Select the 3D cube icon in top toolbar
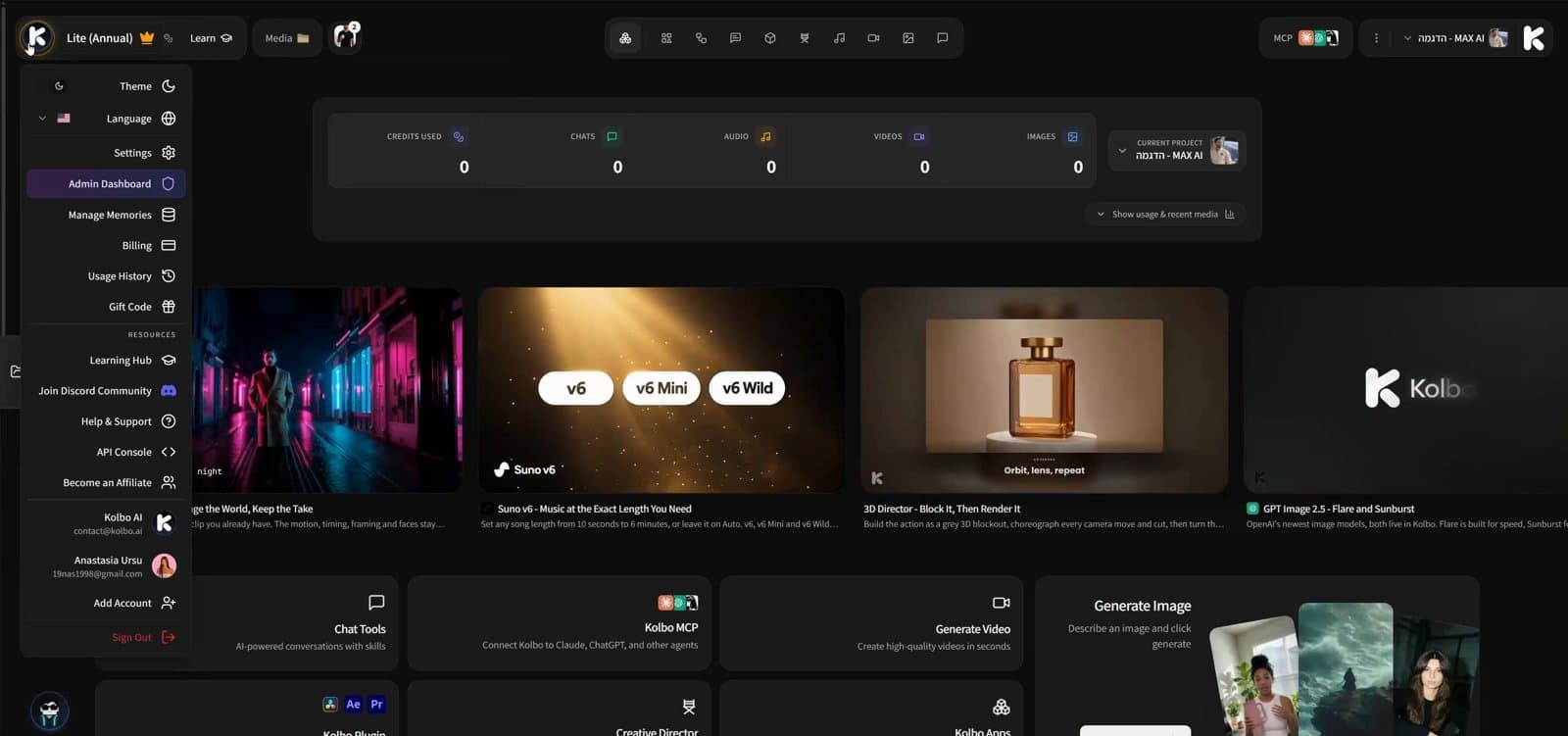 pyautogui.click(x=770, y=38)
